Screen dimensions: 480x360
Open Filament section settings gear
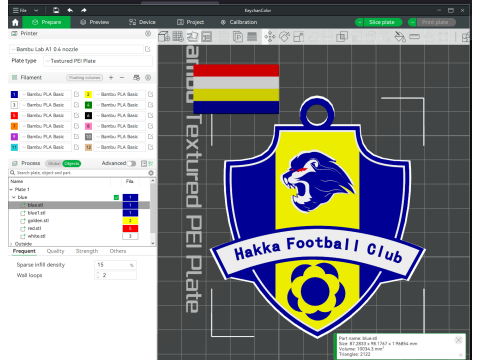pyautogui.click(x=148, y=77)
